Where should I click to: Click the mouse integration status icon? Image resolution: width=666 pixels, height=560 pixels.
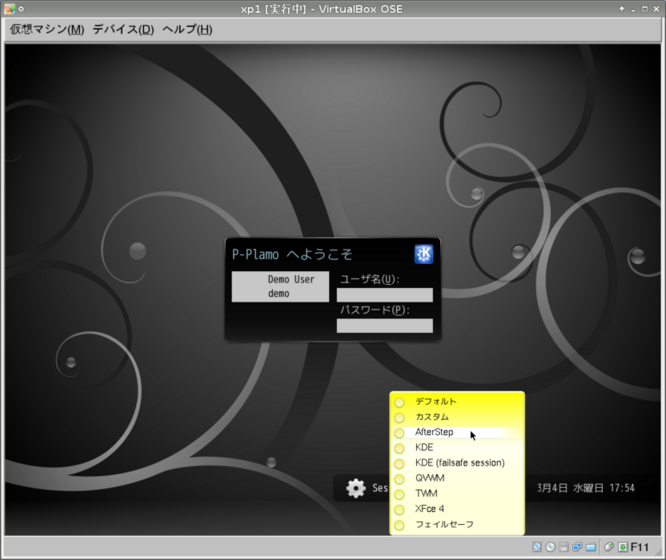pos(609,547)
